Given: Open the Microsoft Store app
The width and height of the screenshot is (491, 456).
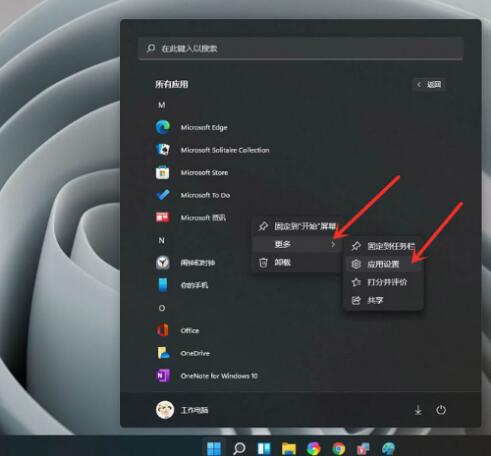Looking at the screenshot, I should 192,173.
